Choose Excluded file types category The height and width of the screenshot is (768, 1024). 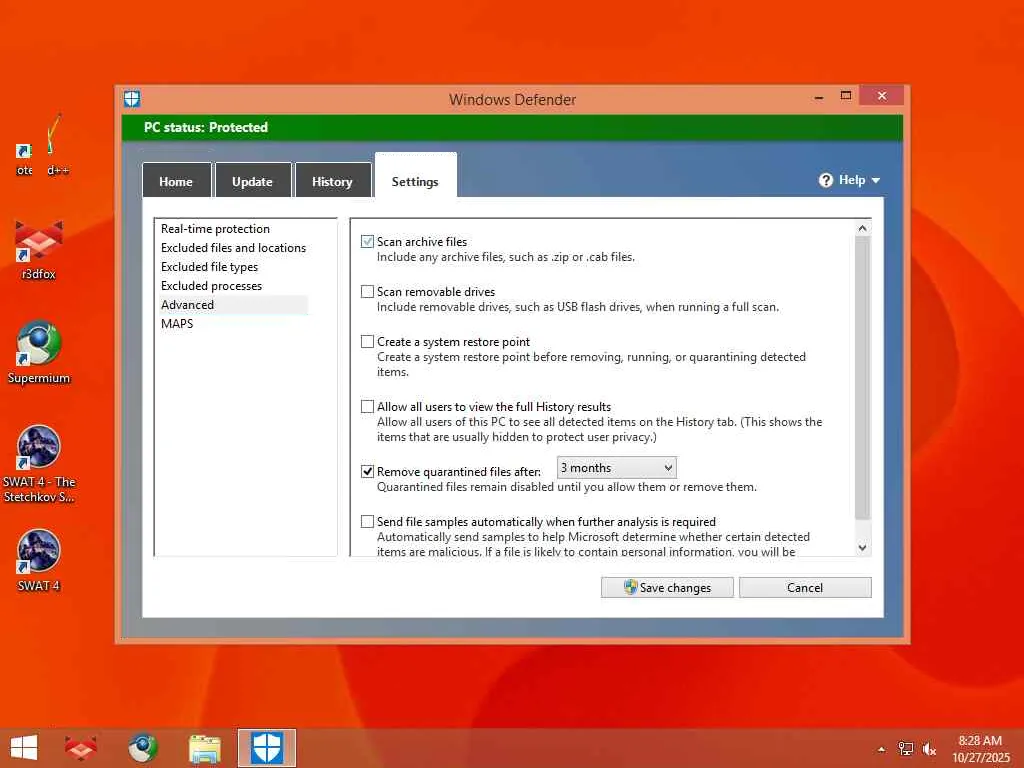(x=209, y=266)
